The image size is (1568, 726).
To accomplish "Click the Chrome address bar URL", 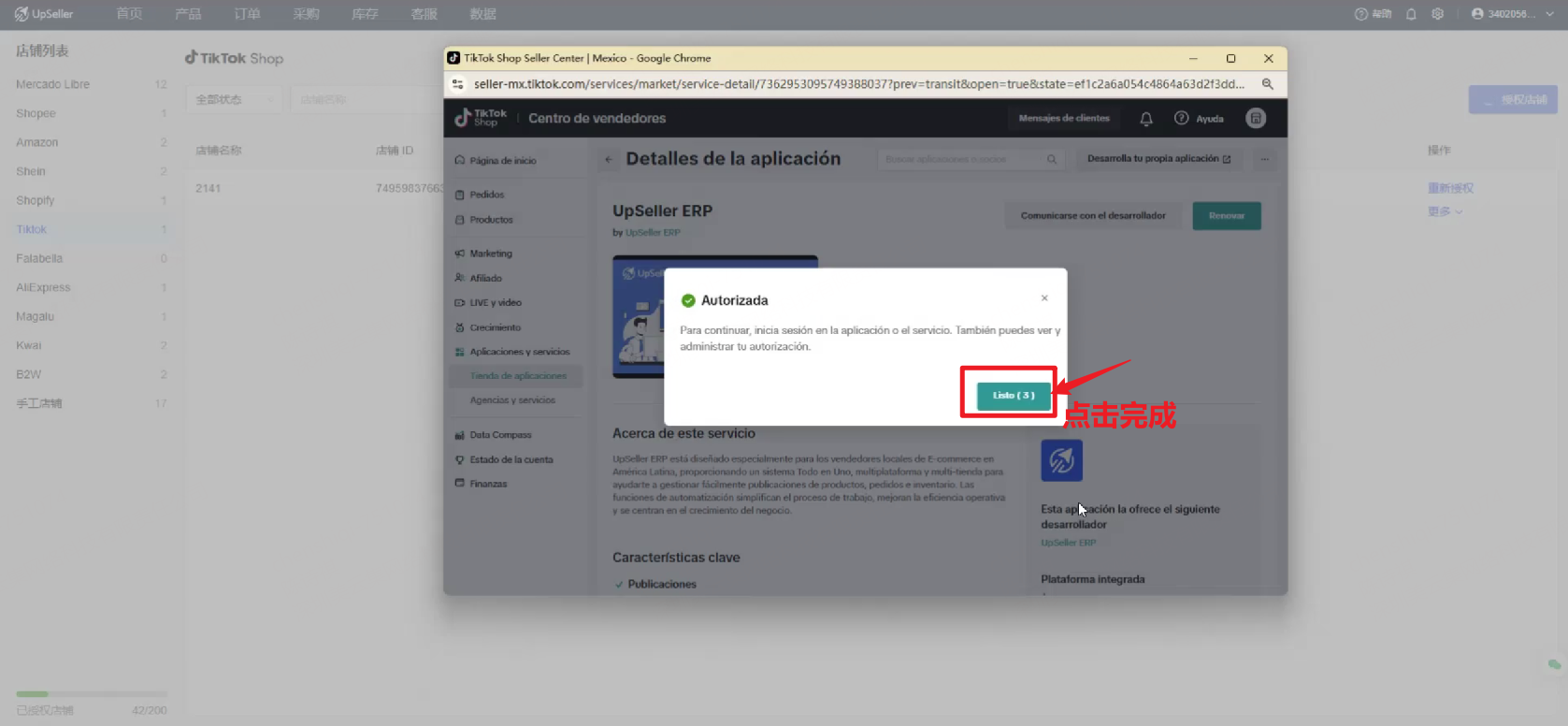I will [x=858, y=84].
